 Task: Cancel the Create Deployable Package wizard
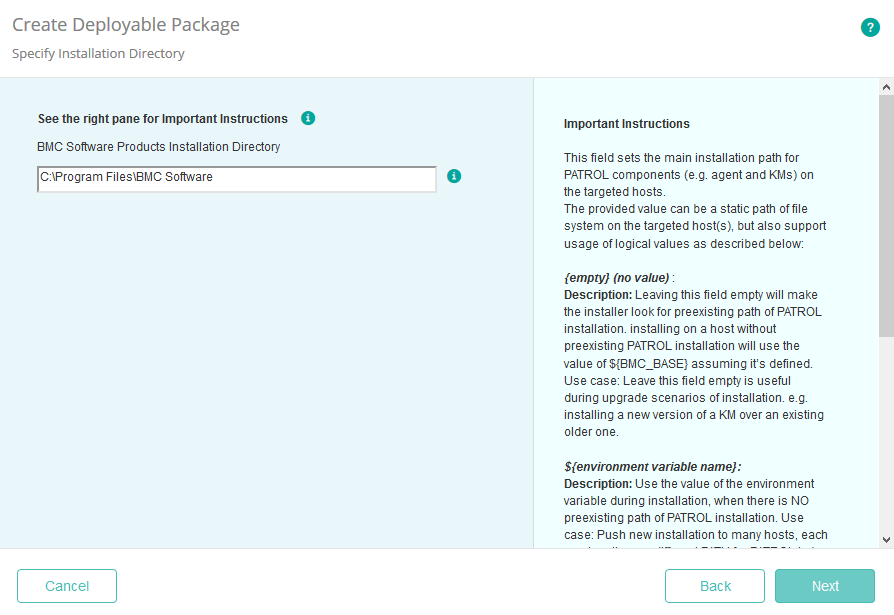click(x=66, y=586)
